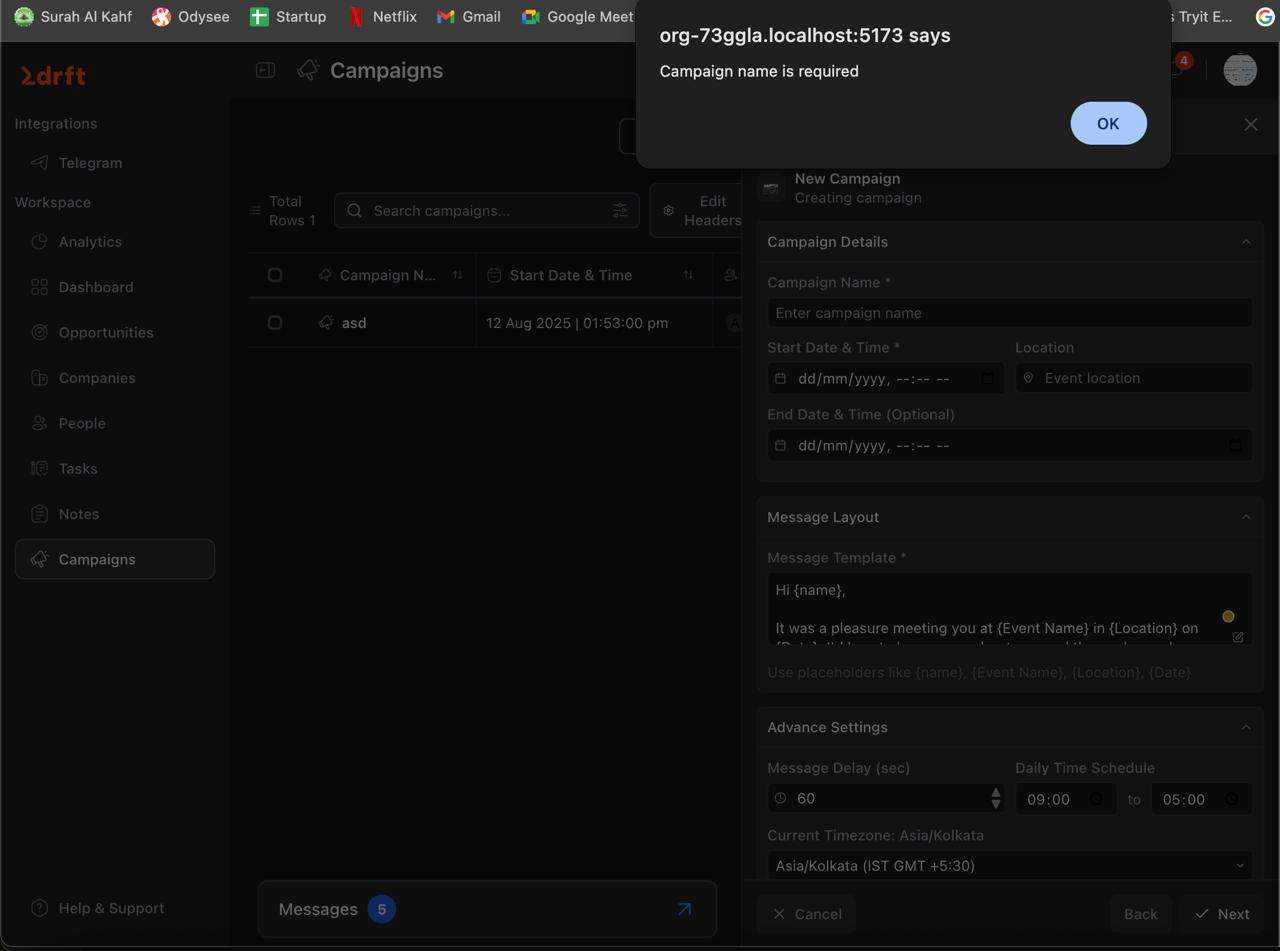Open calendar picker in End Date field
Viewport: 1280px width, 951px height.
1235,445
